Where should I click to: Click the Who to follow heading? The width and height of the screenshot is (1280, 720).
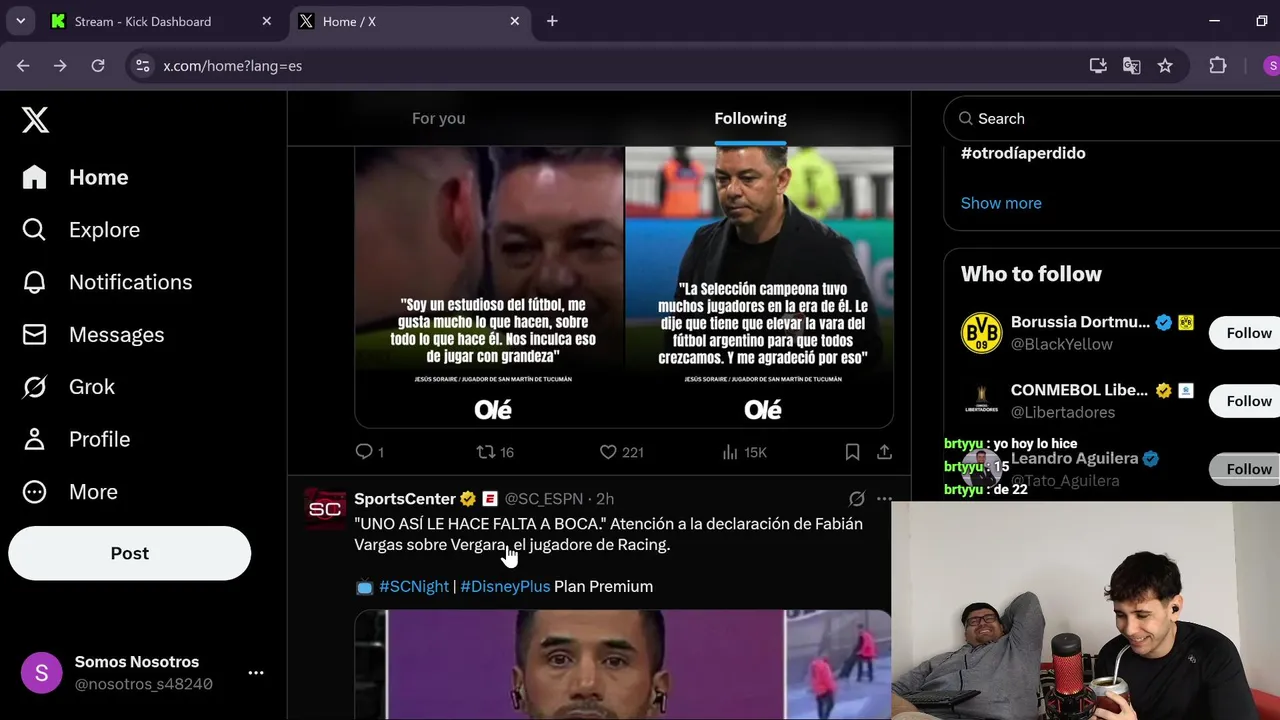pyautogui.click(x=1031, y=274)
